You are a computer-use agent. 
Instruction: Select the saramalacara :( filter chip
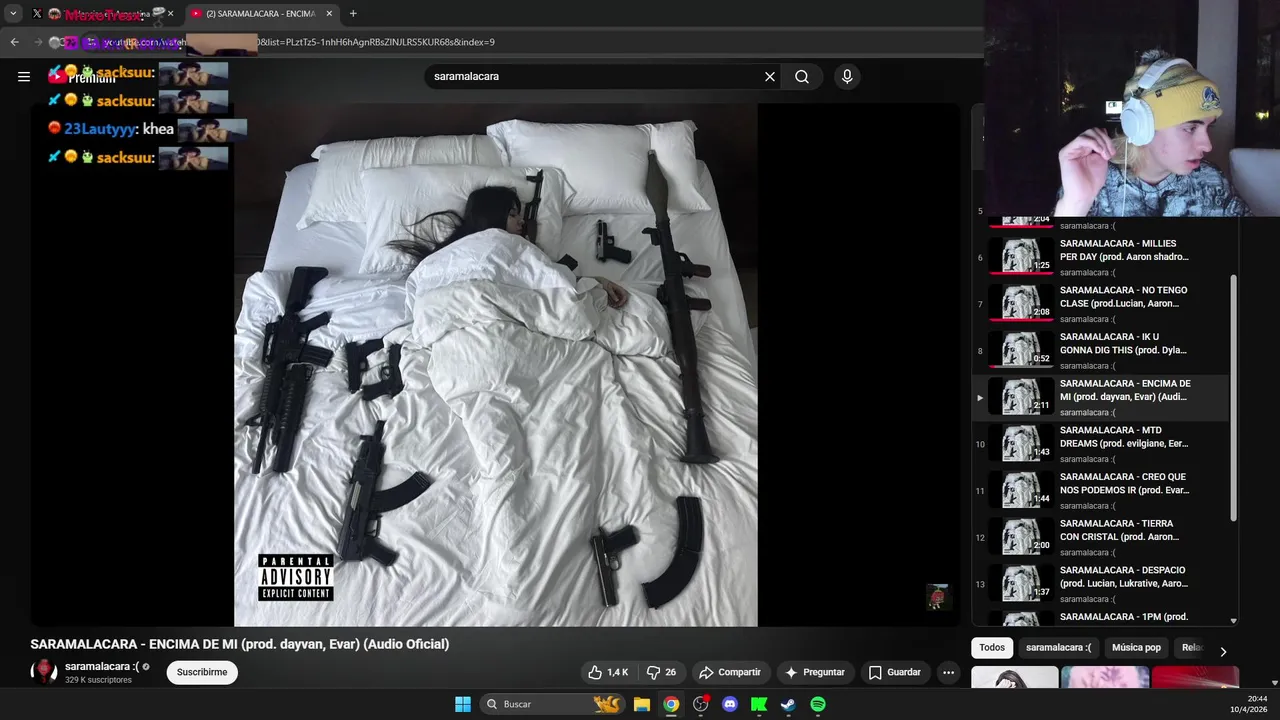pos(1058,648)
